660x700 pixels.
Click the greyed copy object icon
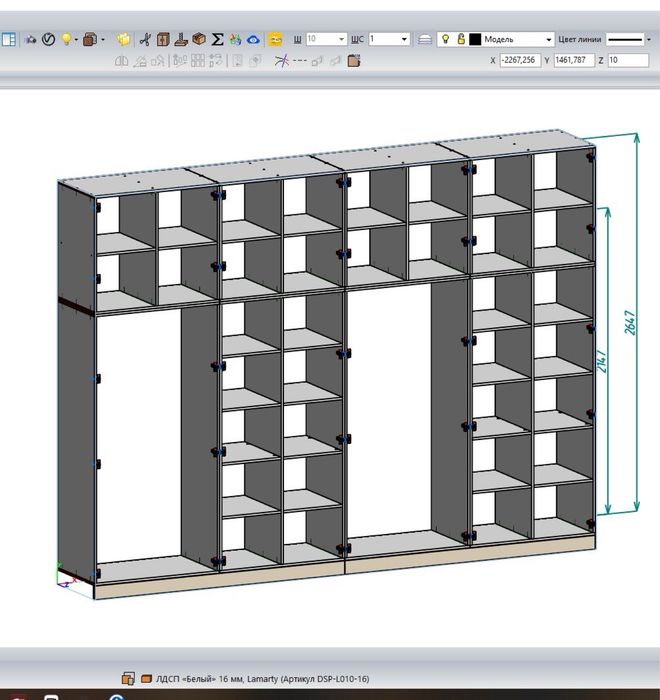tap(255, 61)
